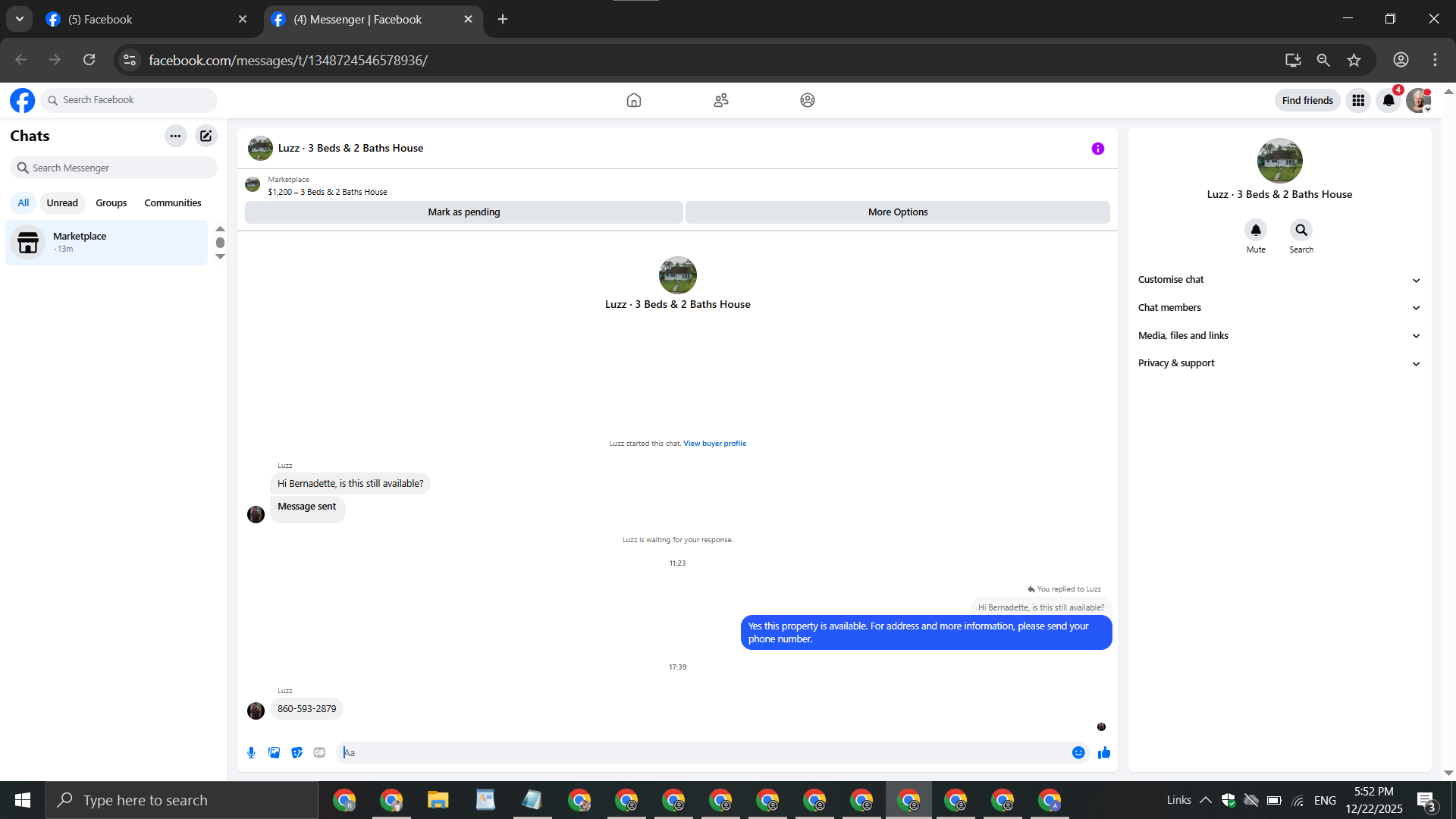The image size is (1456, 819).
Task: Expand Media, files and links section
Action: coord(1279,335)
